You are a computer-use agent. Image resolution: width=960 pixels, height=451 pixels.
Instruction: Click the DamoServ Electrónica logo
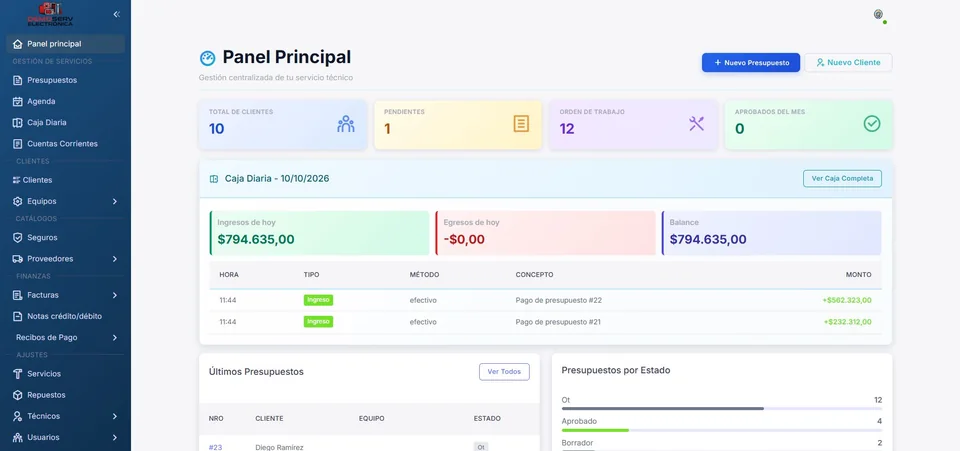[x=50, y=14]
